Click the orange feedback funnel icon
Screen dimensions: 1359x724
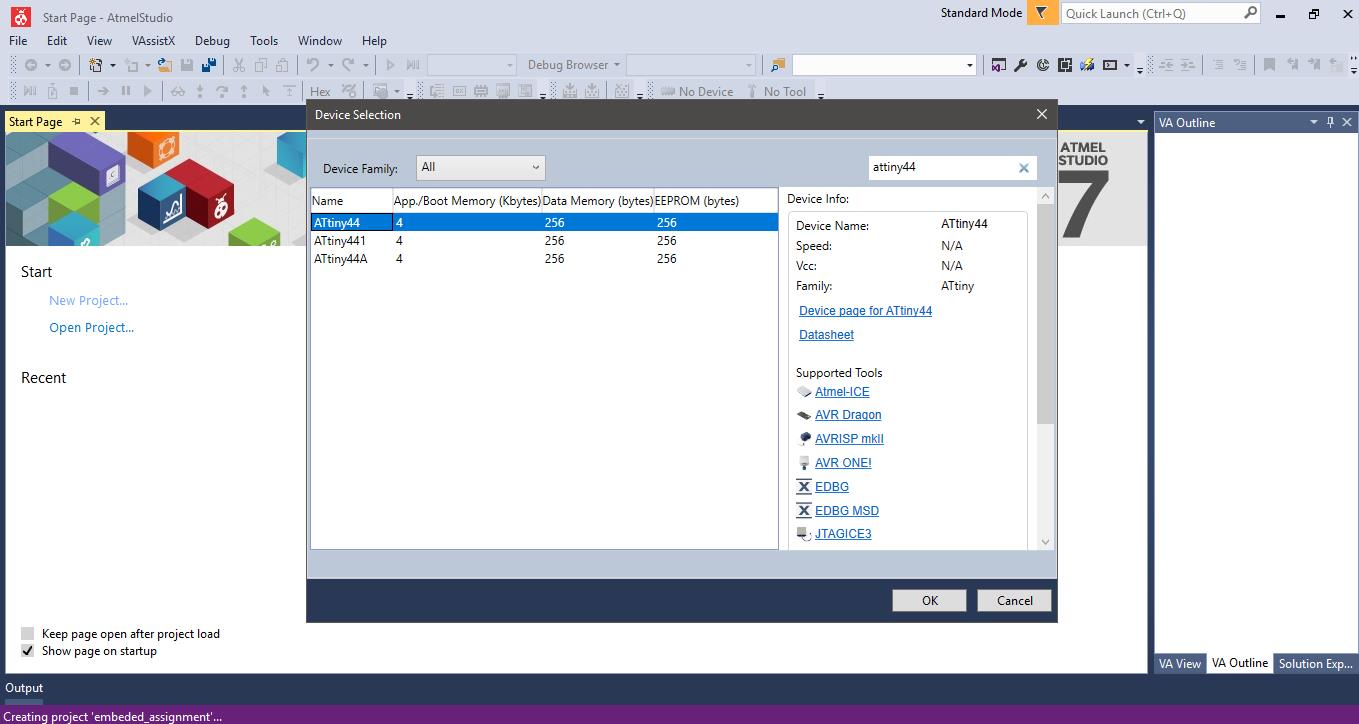point(1041,13)
